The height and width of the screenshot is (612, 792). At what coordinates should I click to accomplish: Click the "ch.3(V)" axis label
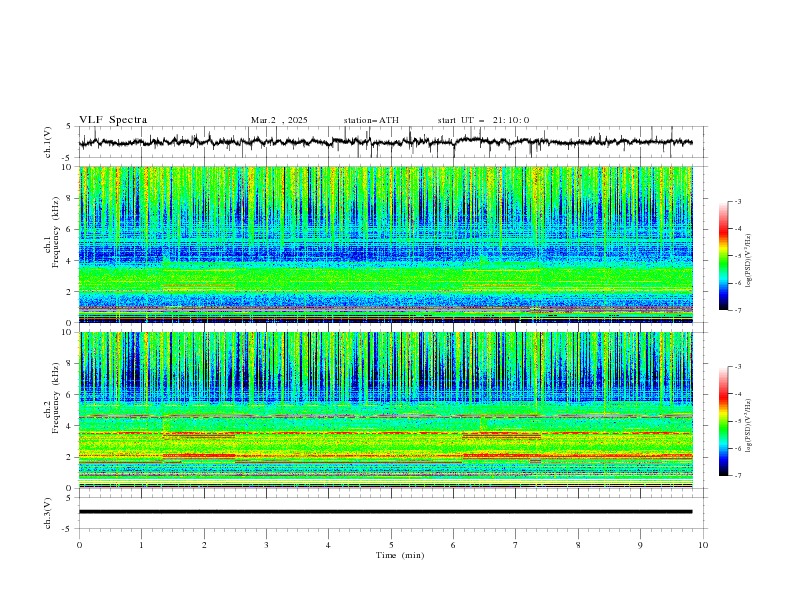(x=48, y=513)
